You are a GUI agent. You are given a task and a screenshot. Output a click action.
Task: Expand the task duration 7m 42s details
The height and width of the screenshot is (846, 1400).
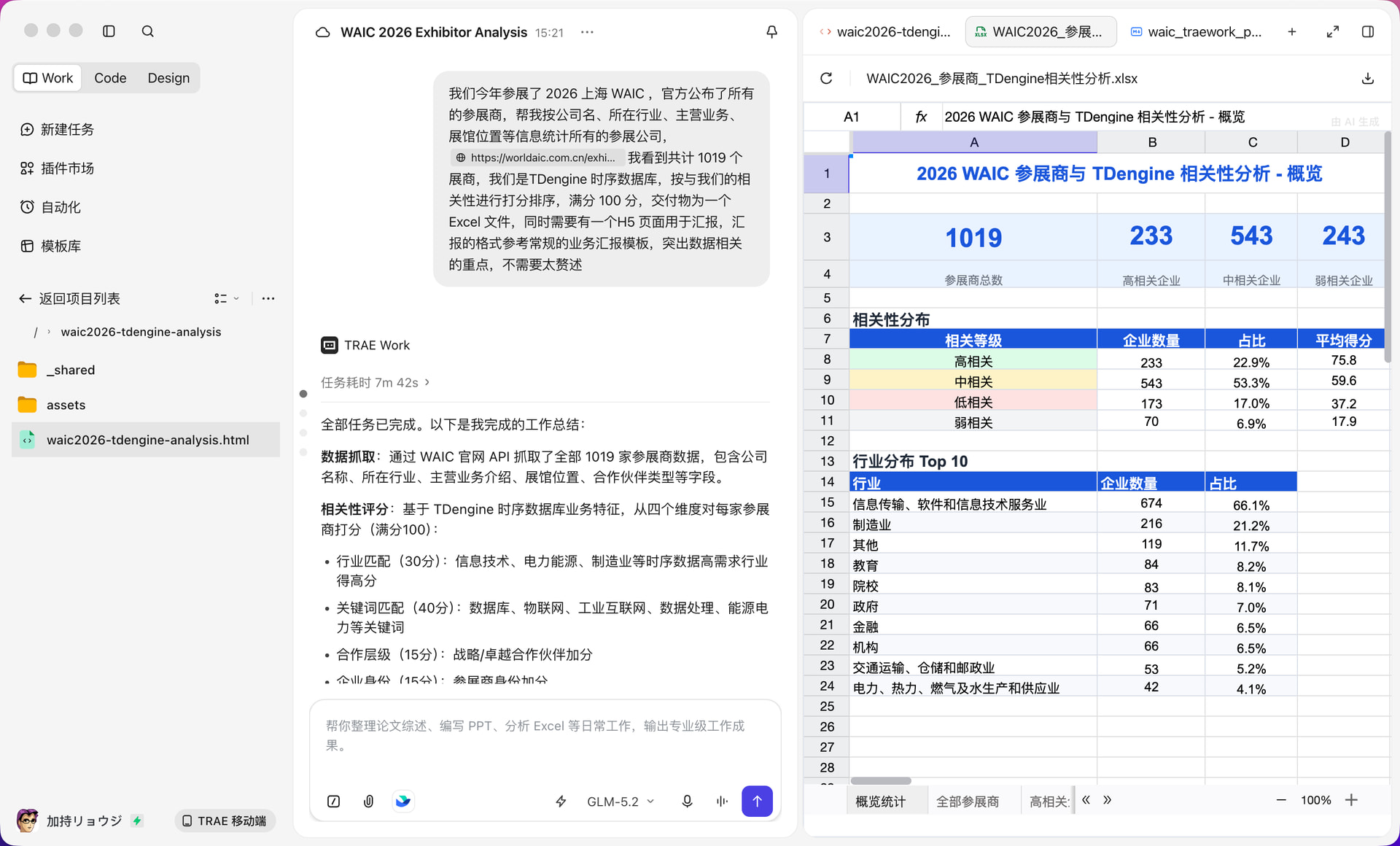pyautogui.click(x=376, y=382)
